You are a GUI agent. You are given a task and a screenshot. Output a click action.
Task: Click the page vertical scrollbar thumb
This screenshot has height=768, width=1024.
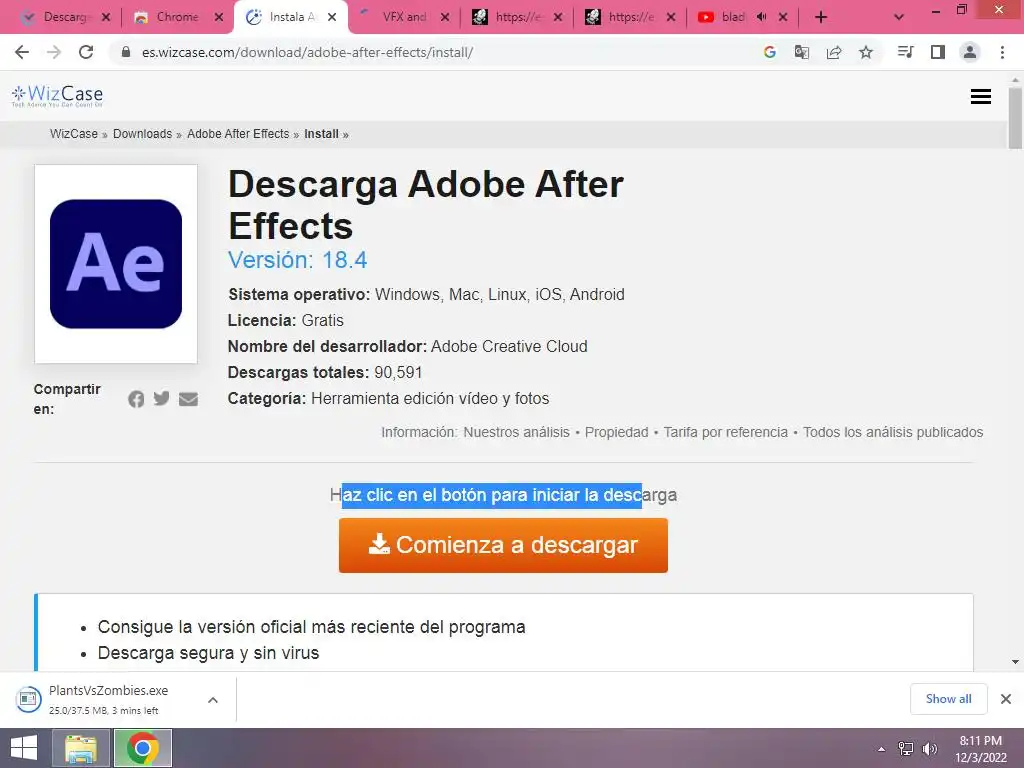[x=1015, y=119]
